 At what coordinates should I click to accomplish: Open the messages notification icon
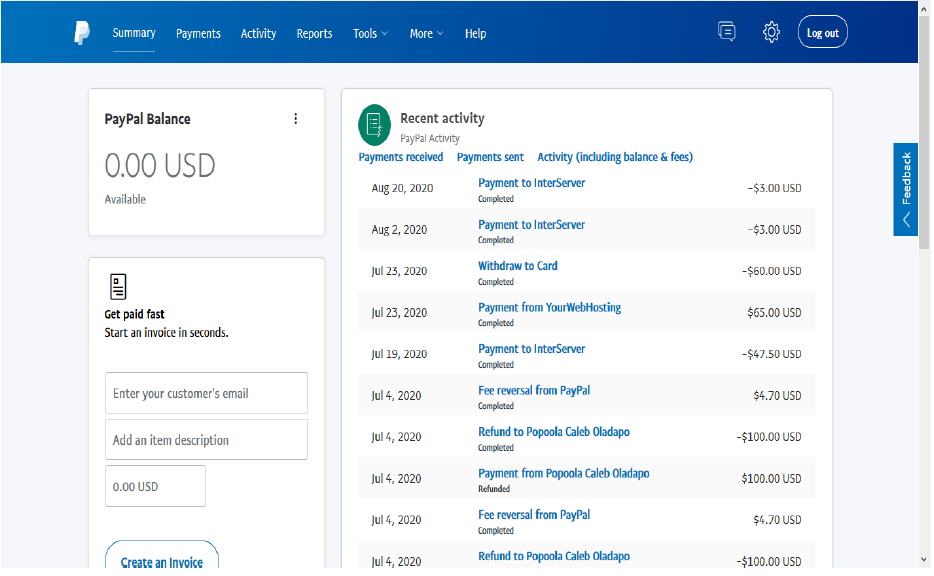click(727, 32)
